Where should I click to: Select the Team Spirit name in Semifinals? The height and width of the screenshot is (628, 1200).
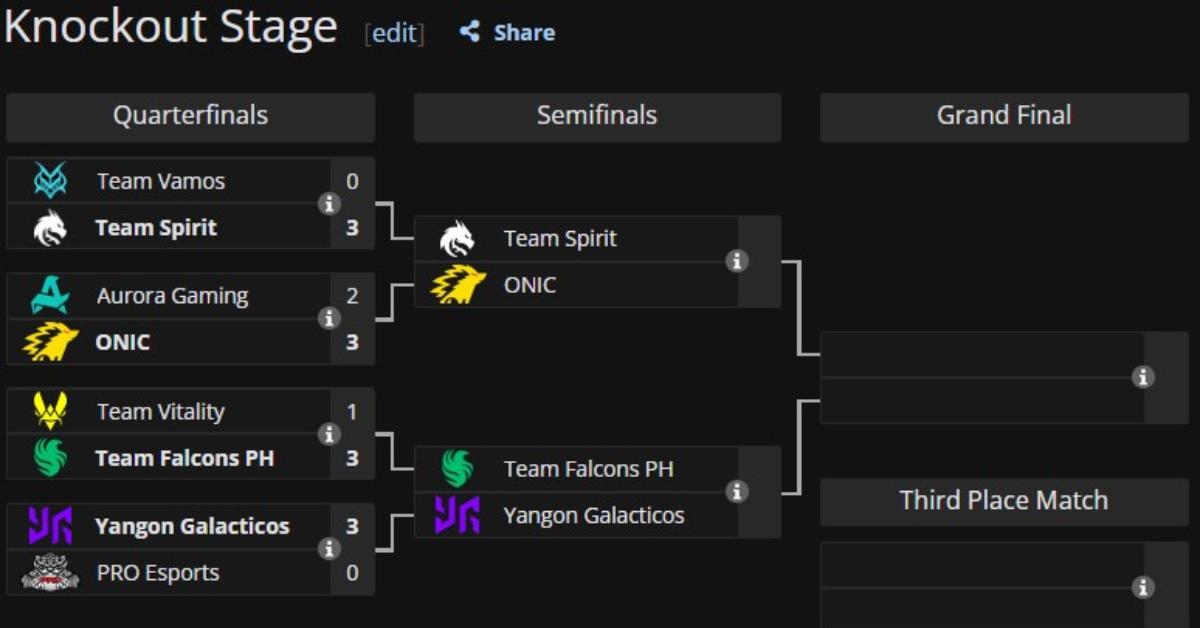coord(560,238)
